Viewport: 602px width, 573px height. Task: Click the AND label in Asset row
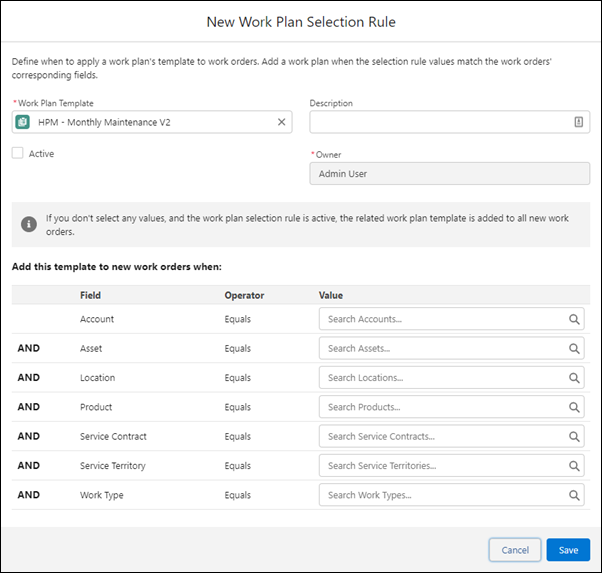(x=29, y=348)
